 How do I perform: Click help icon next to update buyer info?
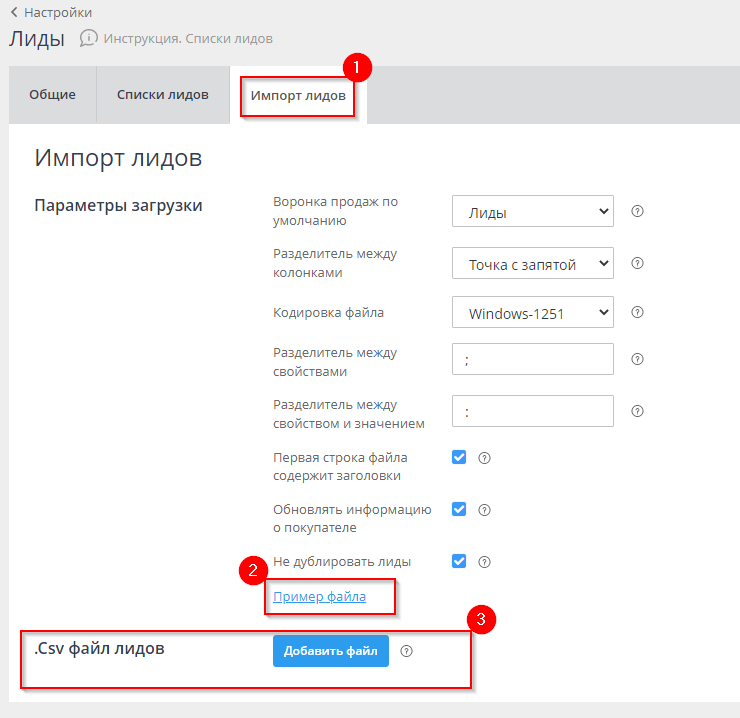[485, 509]
